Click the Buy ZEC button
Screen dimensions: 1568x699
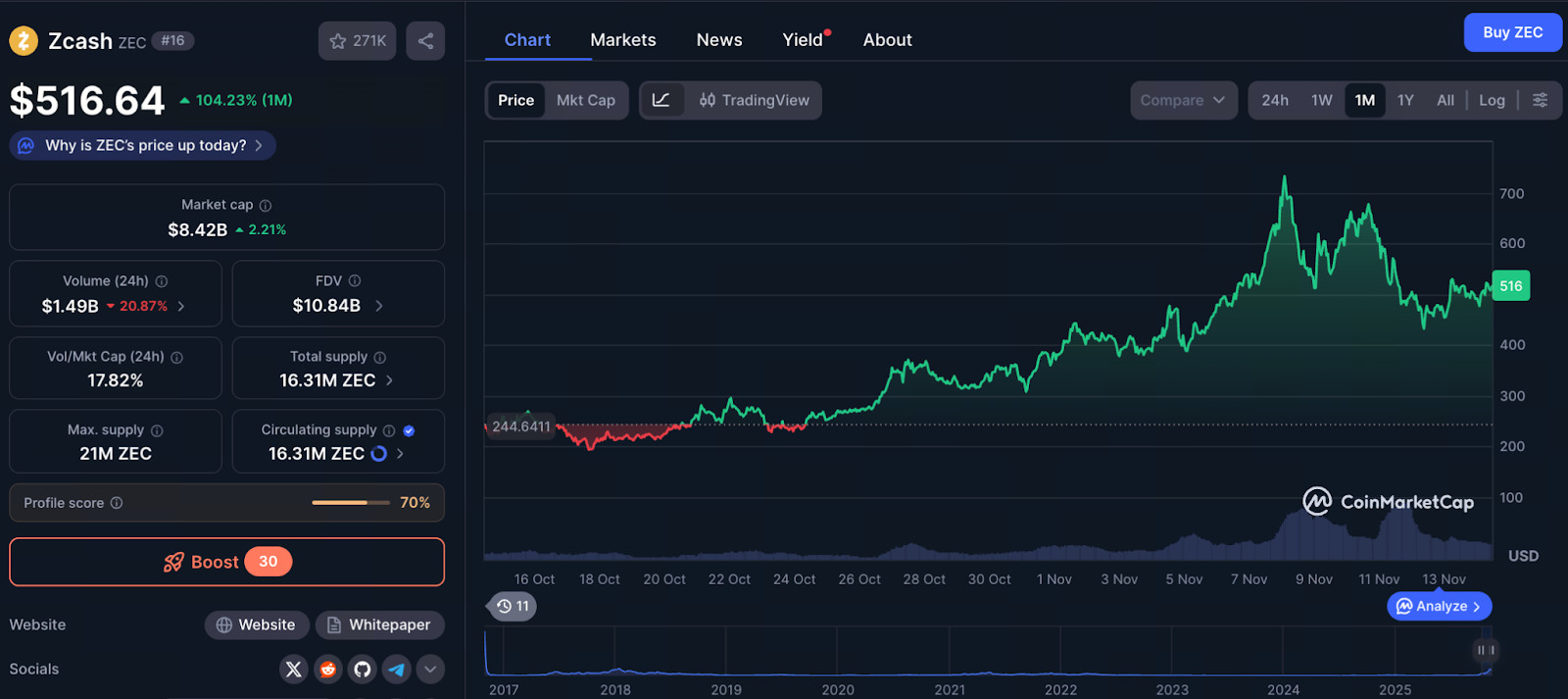(1512, 32)
